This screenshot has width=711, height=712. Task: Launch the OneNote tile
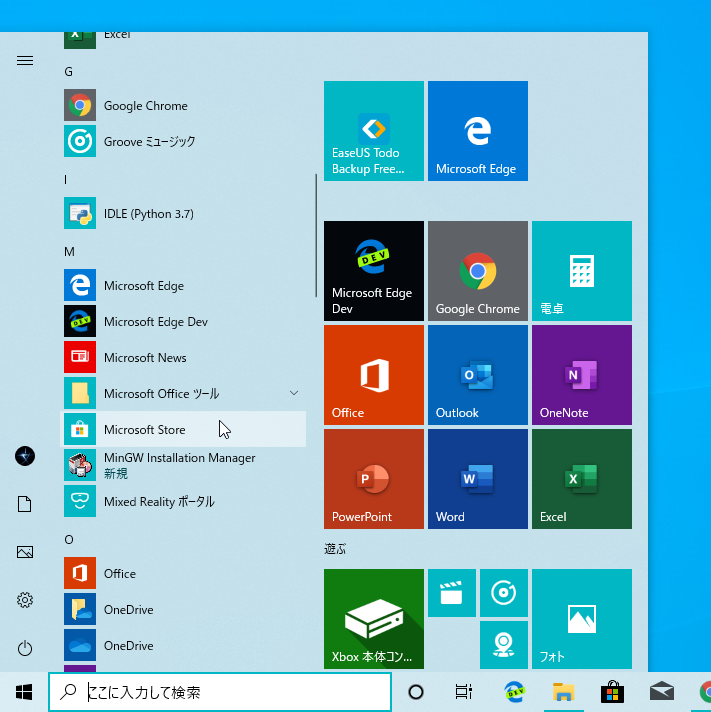(x=582, y=375)
